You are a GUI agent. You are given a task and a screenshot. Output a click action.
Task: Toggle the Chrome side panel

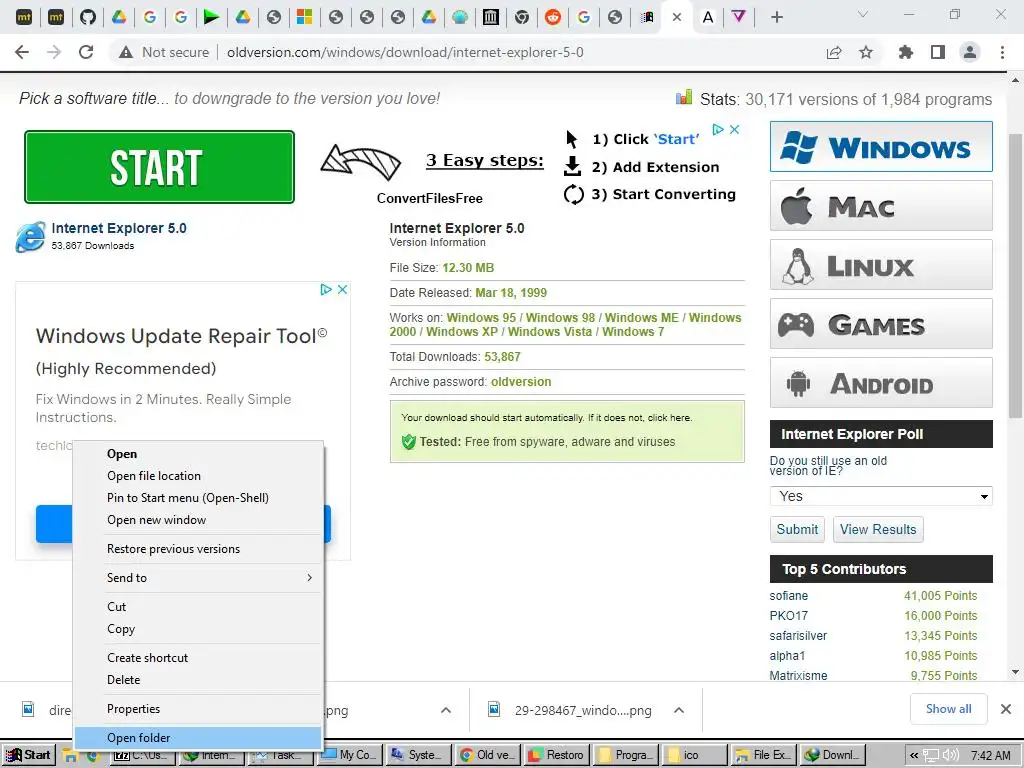(938, 52)
